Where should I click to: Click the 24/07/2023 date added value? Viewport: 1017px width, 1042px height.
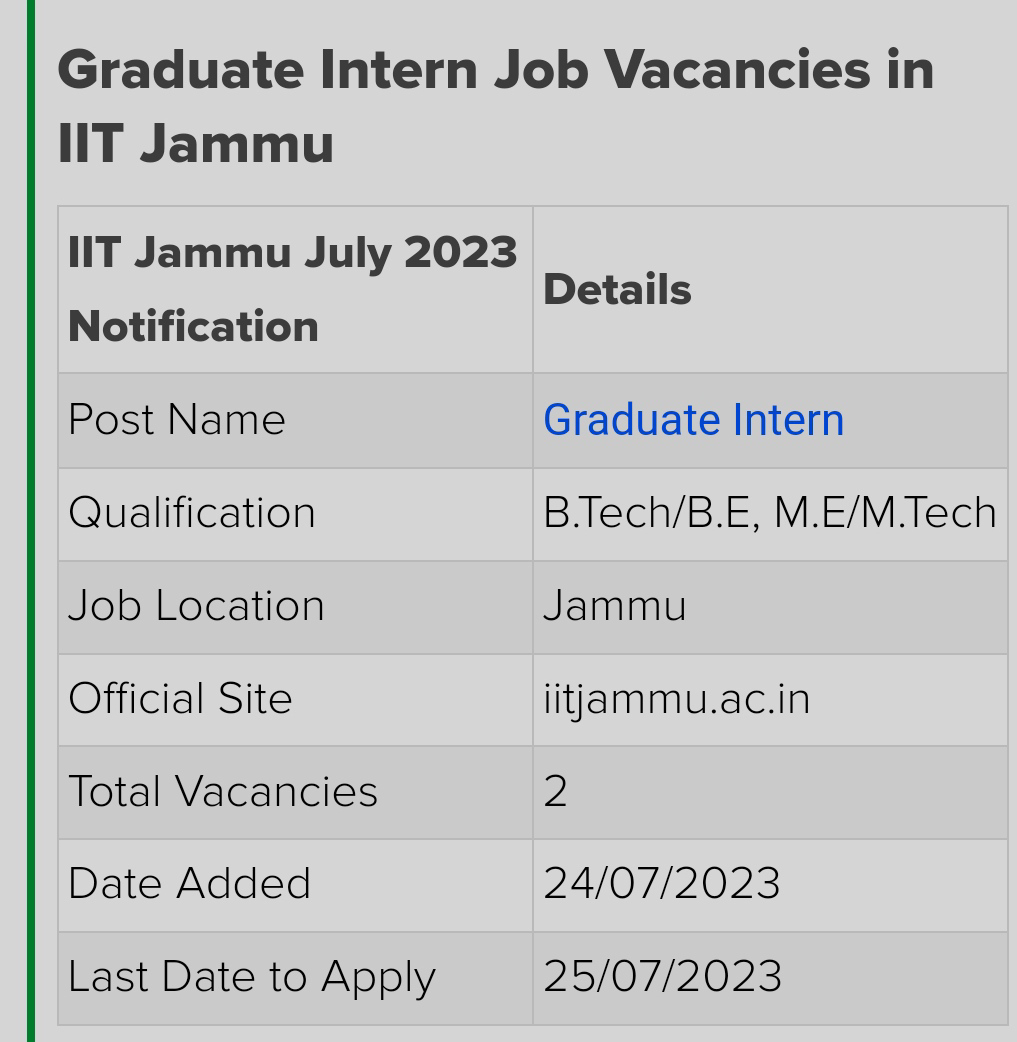[x=661, y=885]
